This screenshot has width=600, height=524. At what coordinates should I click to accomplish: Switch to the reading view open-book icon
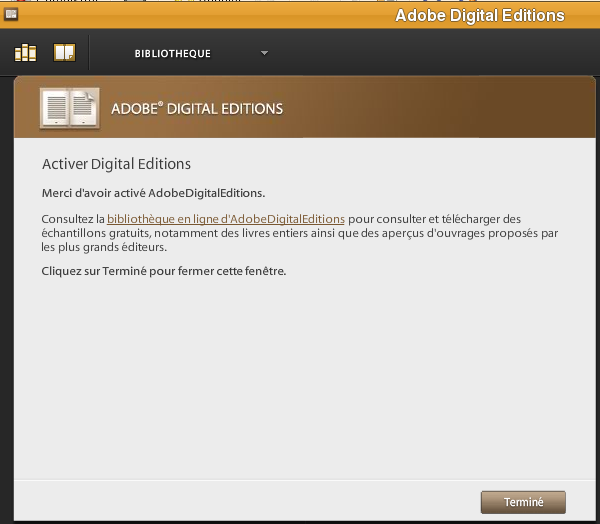pyautogui.click(x=64, y=53)
